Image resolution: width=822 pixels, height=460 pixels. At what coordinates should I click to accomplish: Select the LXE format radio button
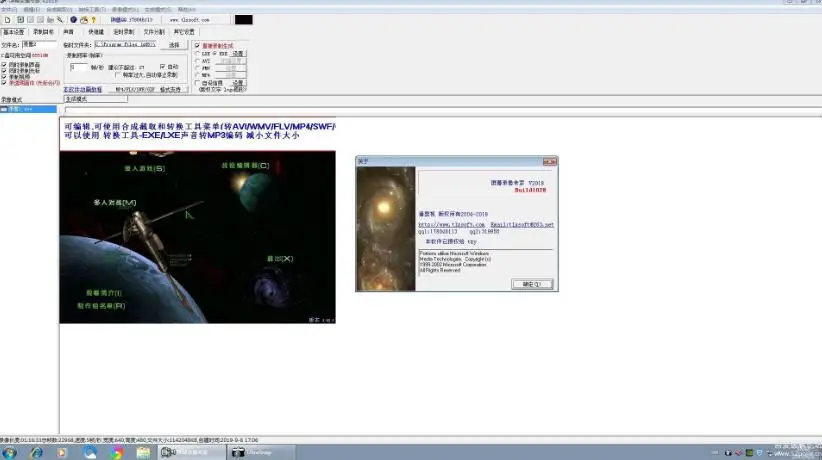(197, 54)
